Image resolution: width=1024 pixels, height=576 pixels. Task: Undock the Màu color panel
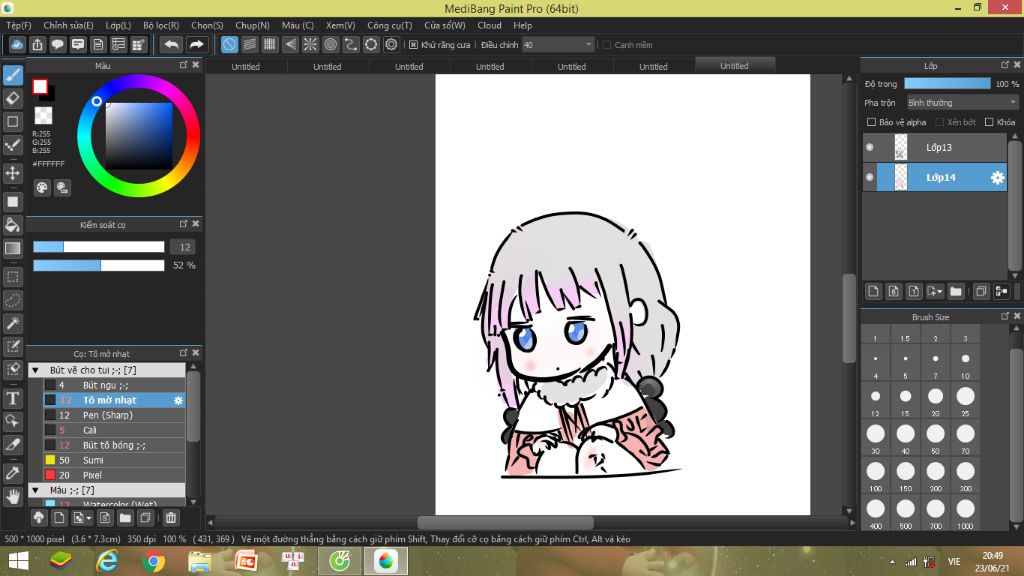coord(184,65)
